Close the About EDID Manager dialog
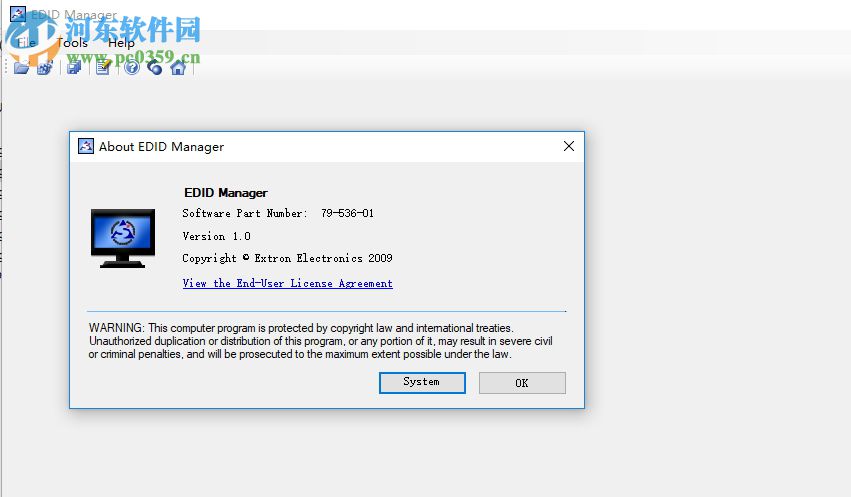Screen dimensions: 851x497 pyautogui.click(x=569, y=146)
